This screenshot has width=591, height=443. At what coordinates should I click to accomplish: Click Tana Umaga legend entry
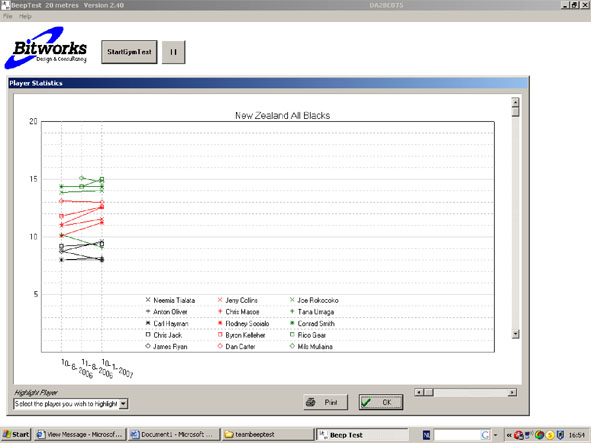coord(312,312)
